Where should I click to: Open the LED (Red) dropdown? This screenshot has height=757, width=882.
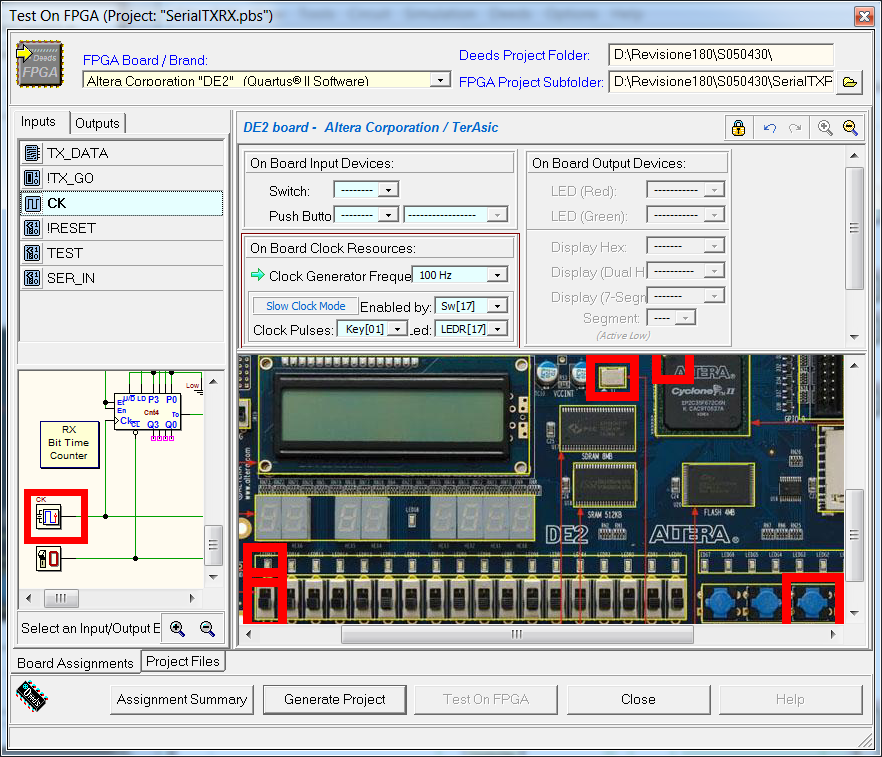[714, 190]
